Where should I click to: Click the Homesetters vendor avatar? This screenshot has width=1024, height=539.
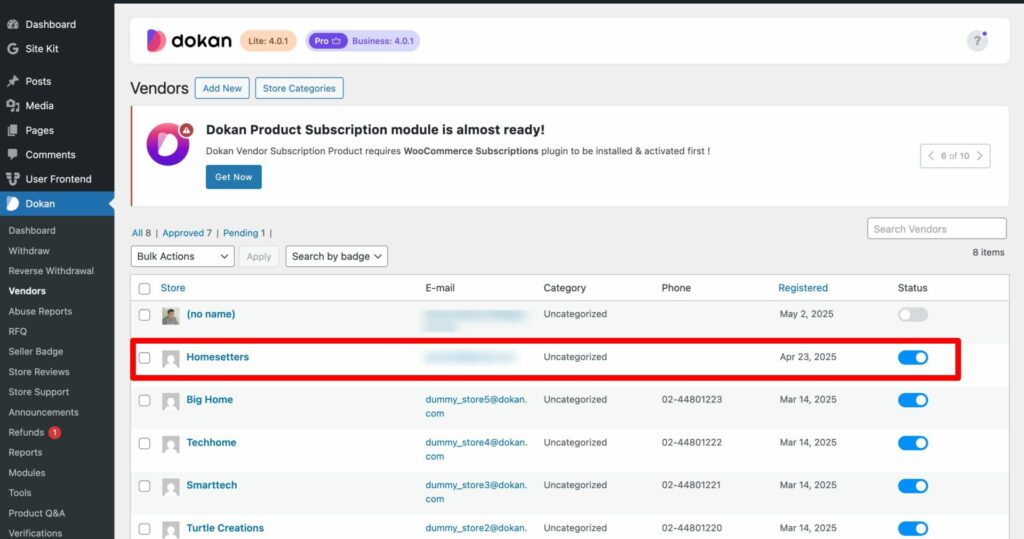pos(171,358)
